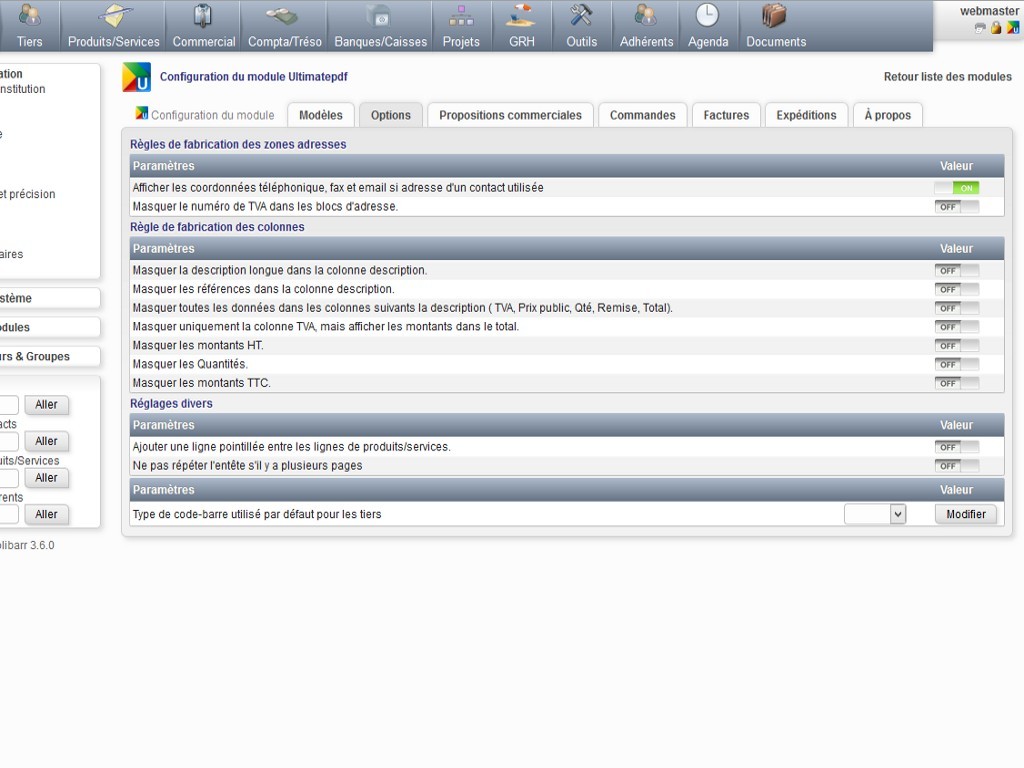Toggle 'Masquer la description longue' switch
Screen dimensions: 1024x768
tap(957, 270)
